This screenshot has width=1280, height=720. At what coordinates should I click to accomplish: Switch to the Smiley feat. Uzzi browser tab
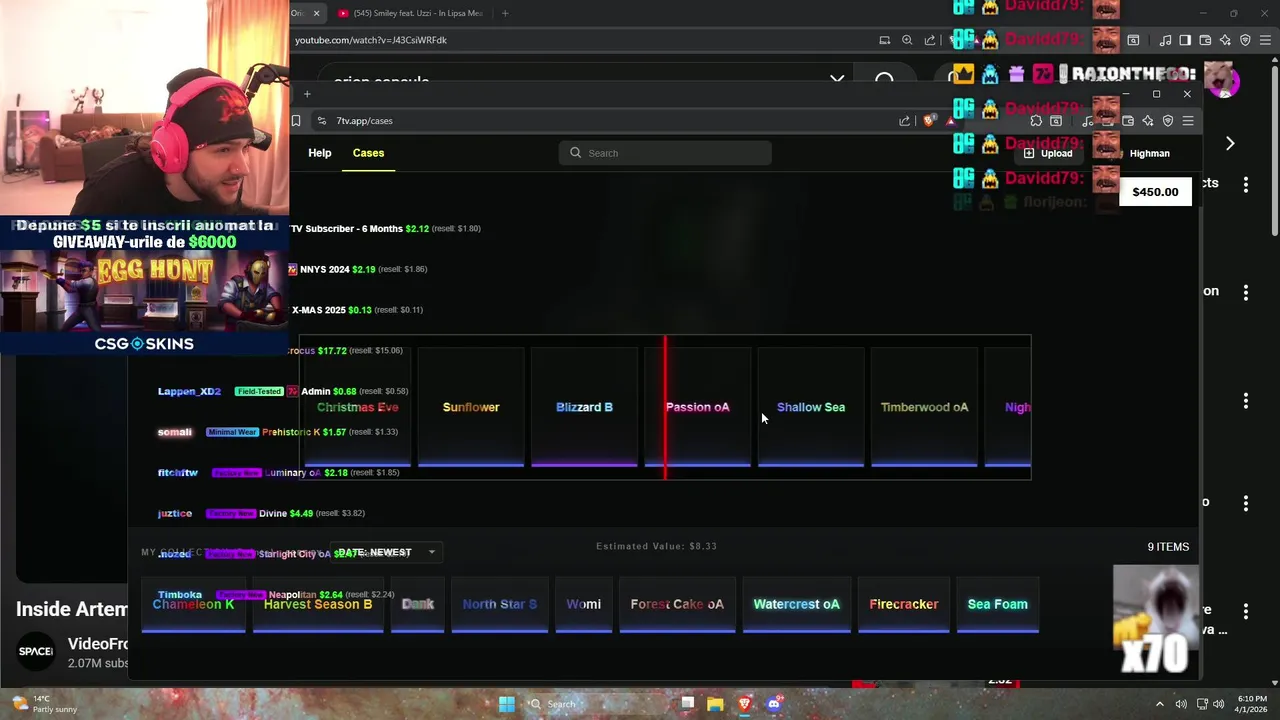(410, 13)
